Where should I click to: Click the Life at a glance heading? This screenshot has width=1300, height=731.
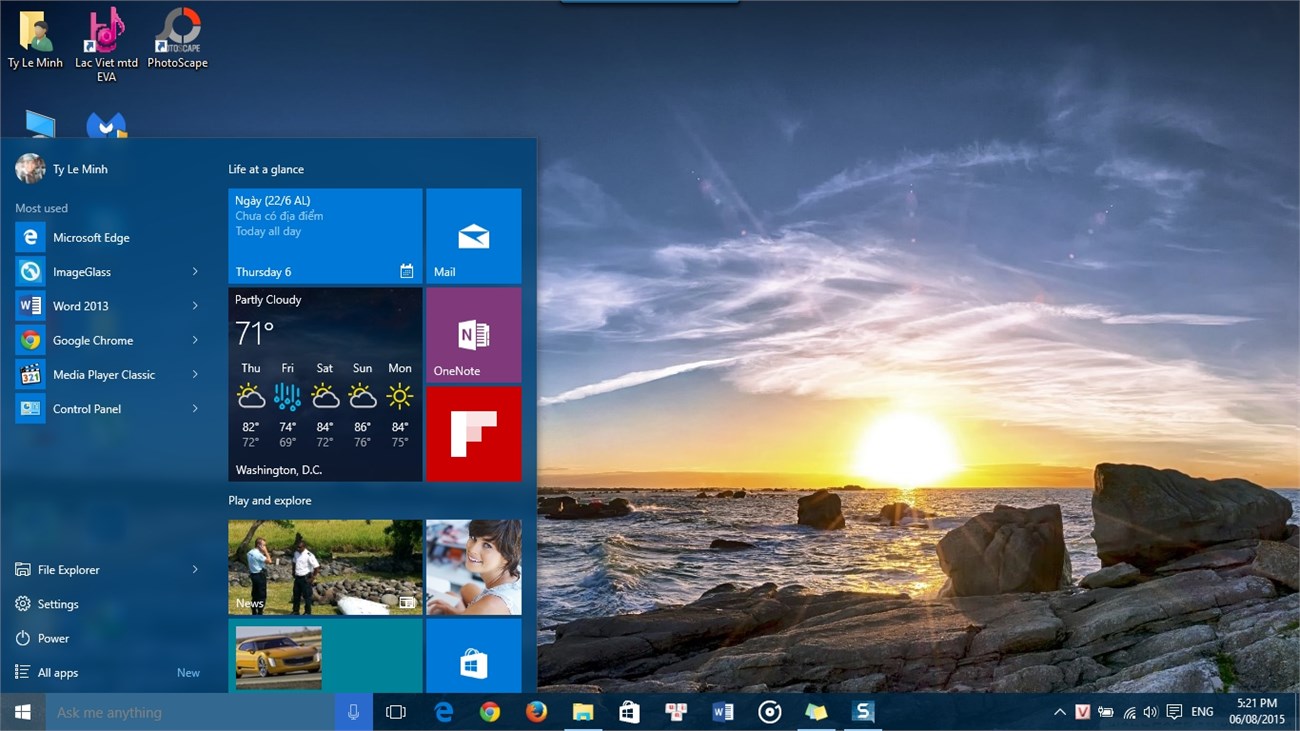(266, 169)
